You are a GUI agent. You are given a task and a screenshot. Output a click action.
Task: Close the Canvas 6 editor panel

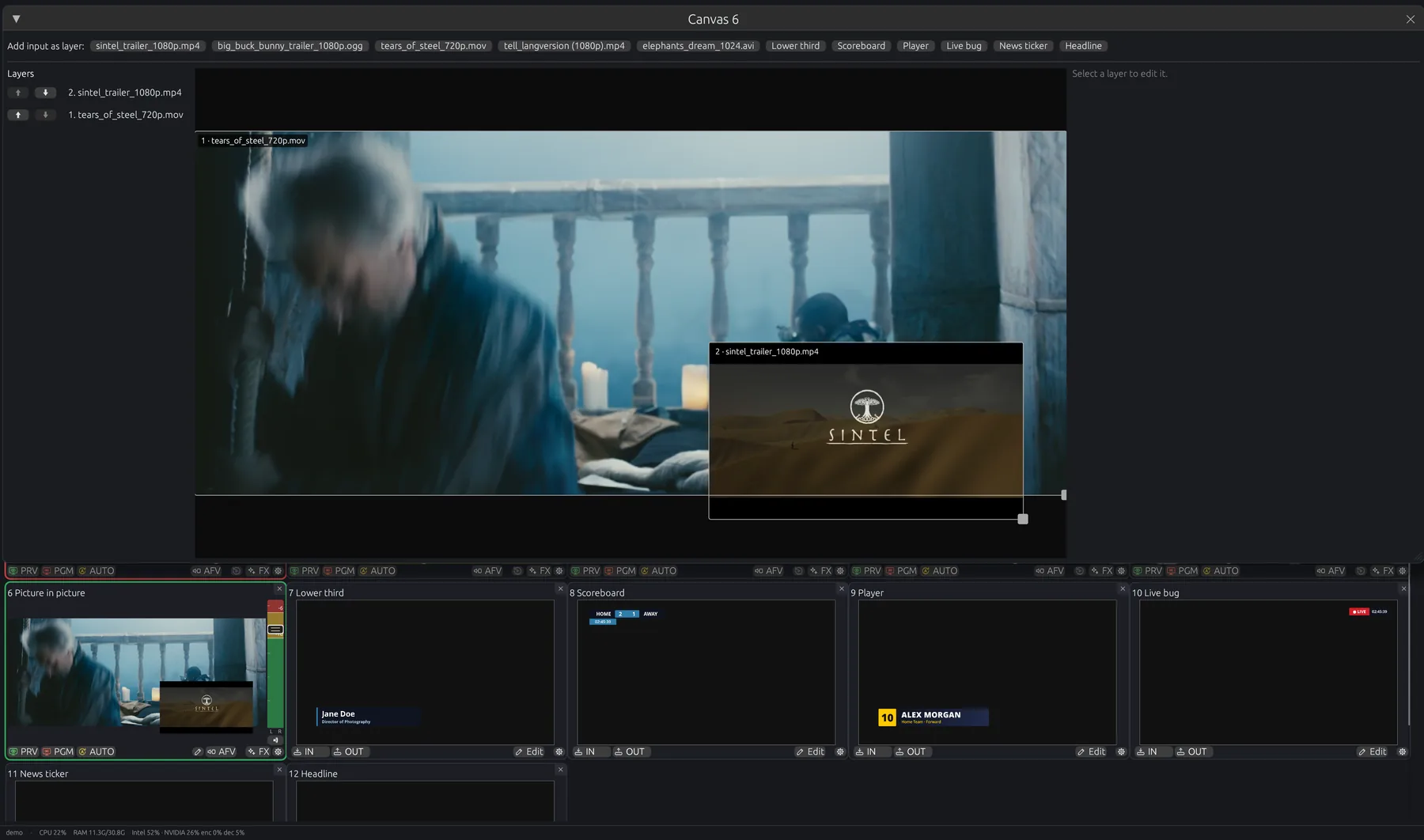pyautogui.click(x=1410, y=19)
